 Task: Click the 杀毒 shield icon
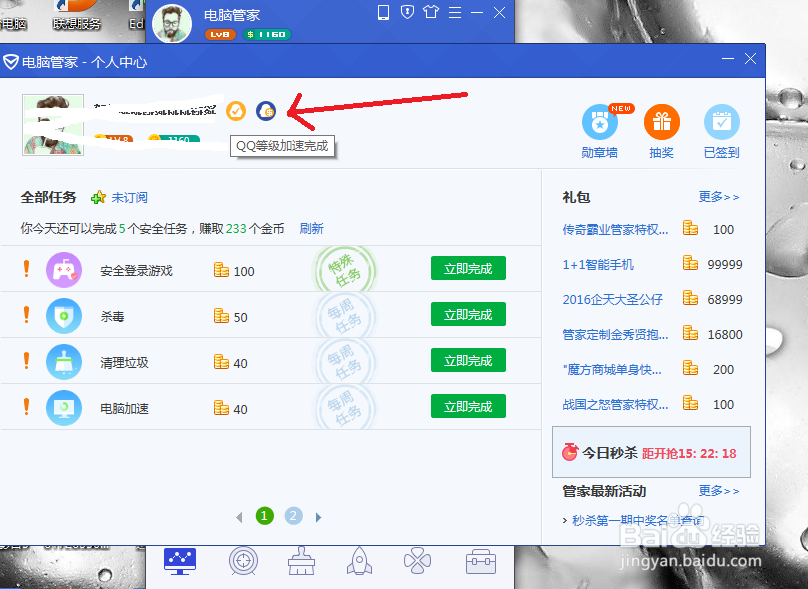[x=64, y=315]
